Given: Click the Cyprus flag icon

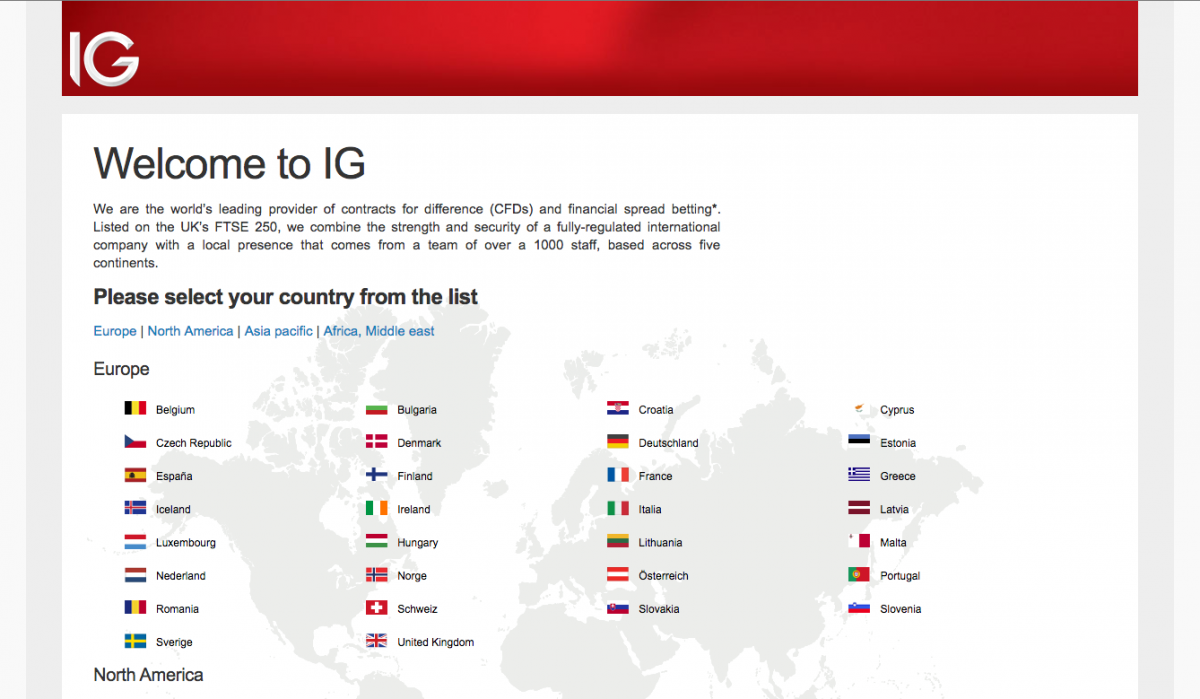Looking at the screenshot, I should point(860,408).
